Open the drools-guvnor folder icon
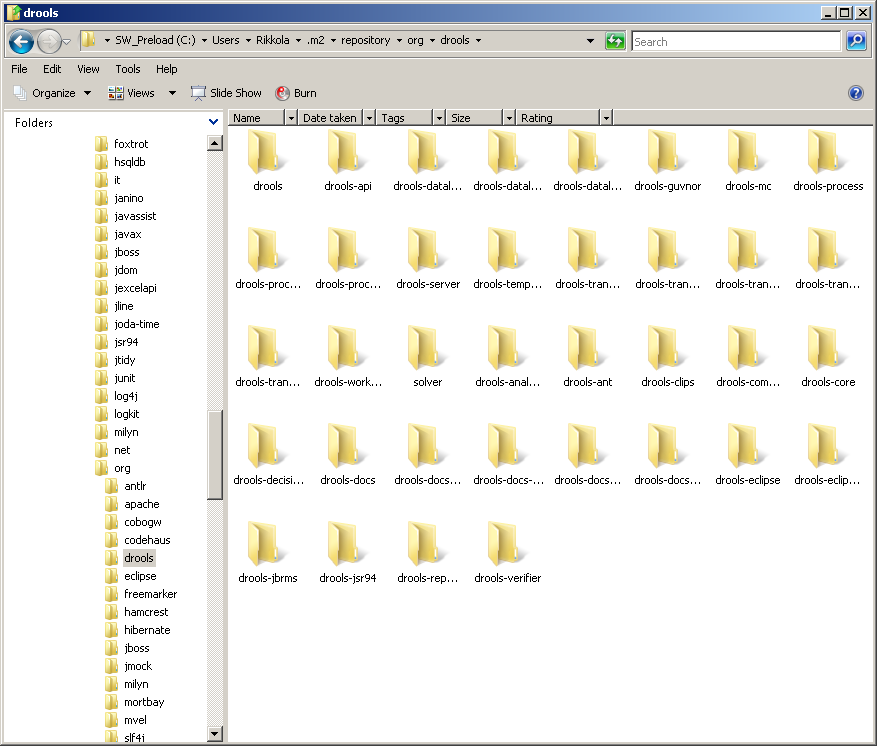The height and width of the screenshot is (746, 877). [x=667, y=152]
